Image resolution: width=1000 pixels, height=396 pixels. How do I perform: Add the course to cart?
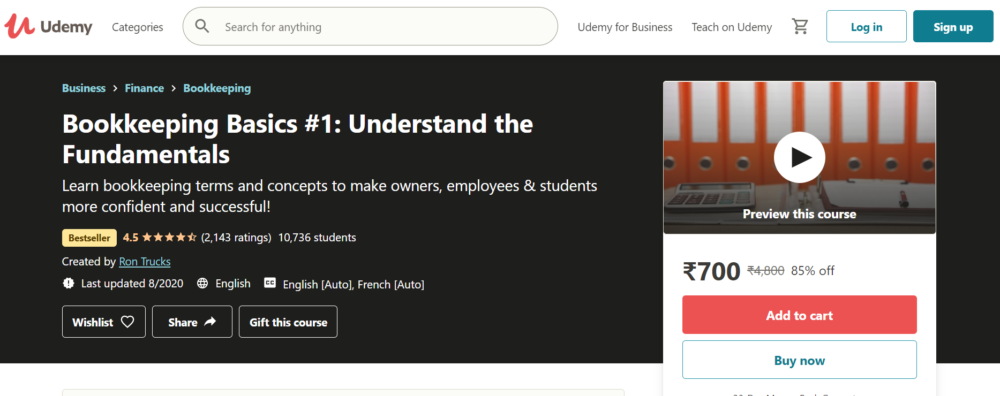[799, 315]
